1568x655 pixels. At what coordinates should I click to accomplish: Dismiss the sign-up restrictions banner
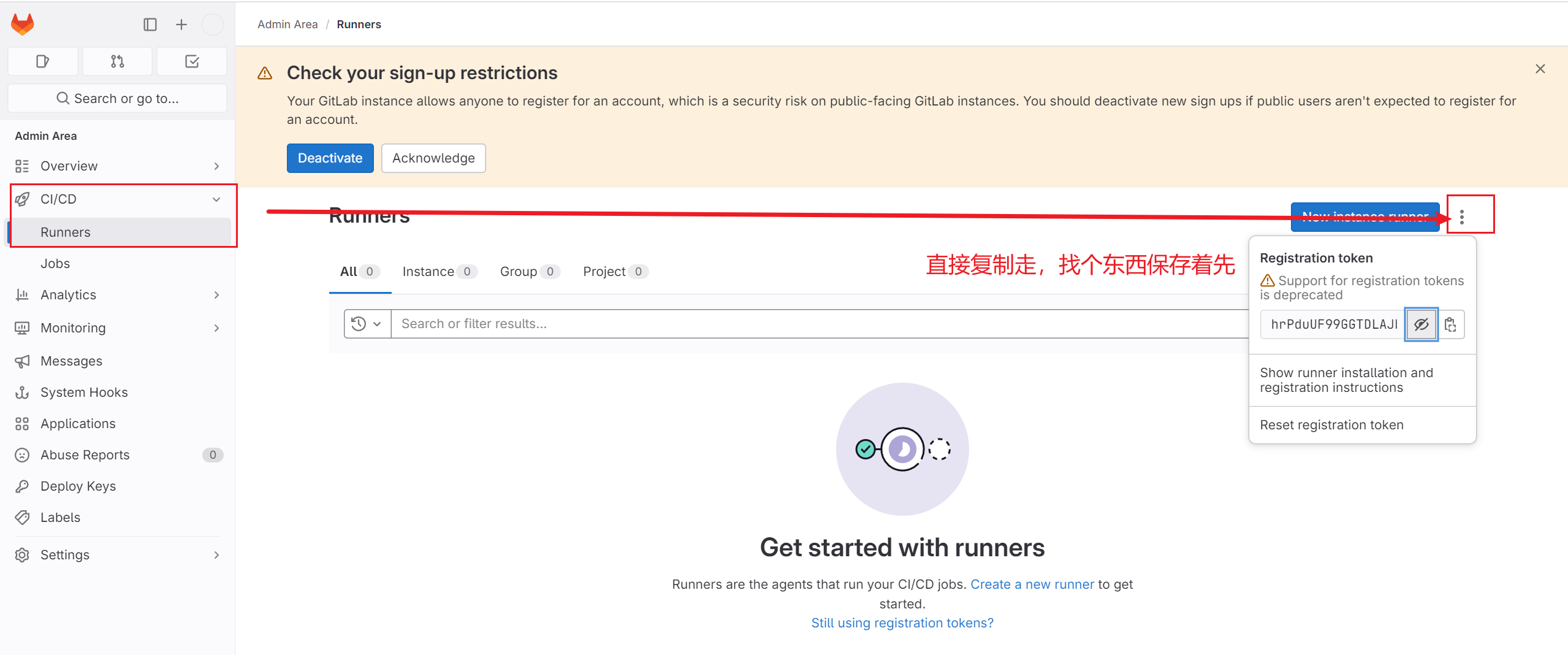(1540, 69)
